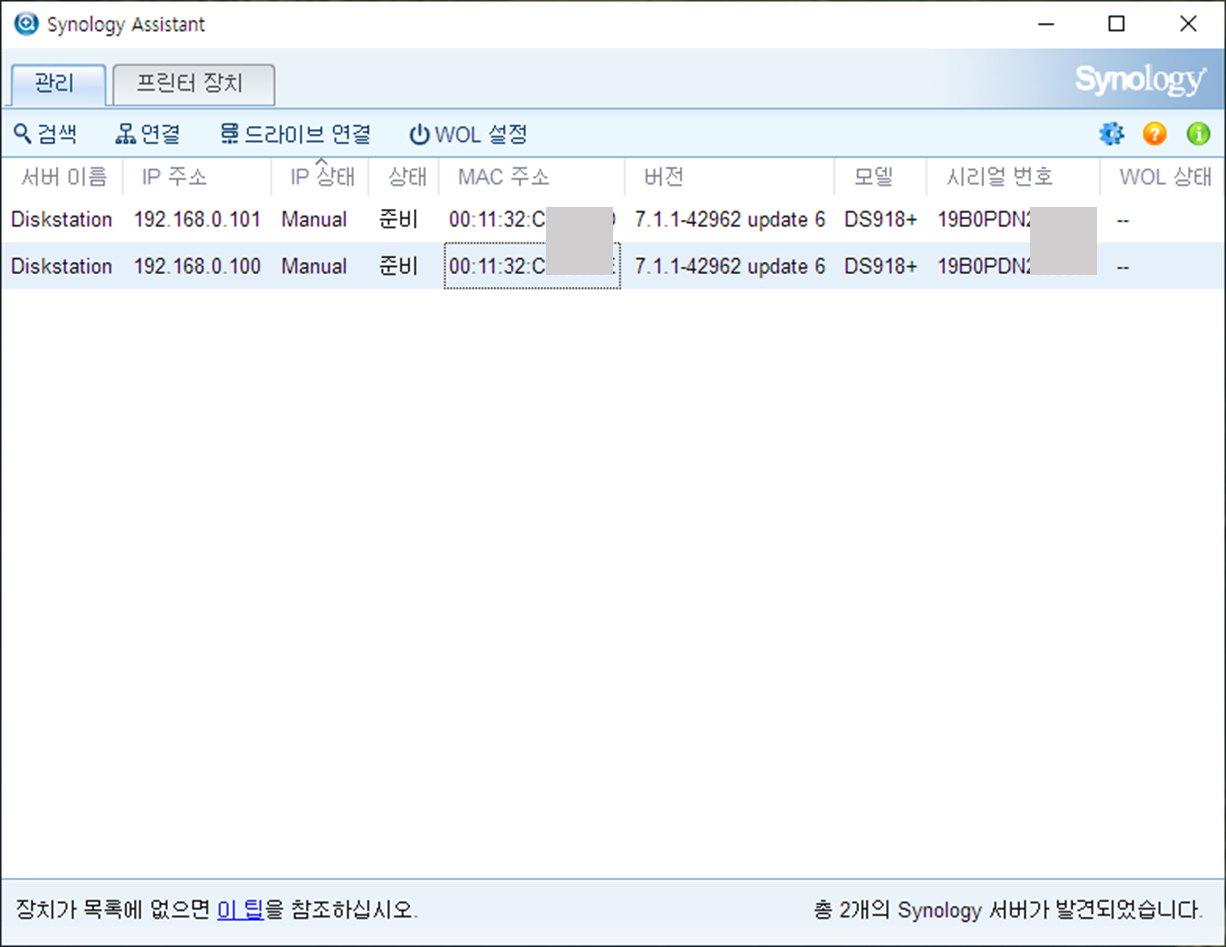Image resolution: width=1226 pixels, height=947 pixels.
Task: Click DS918+ model in 192.168.0.100 row
Action: coord(880,266)
